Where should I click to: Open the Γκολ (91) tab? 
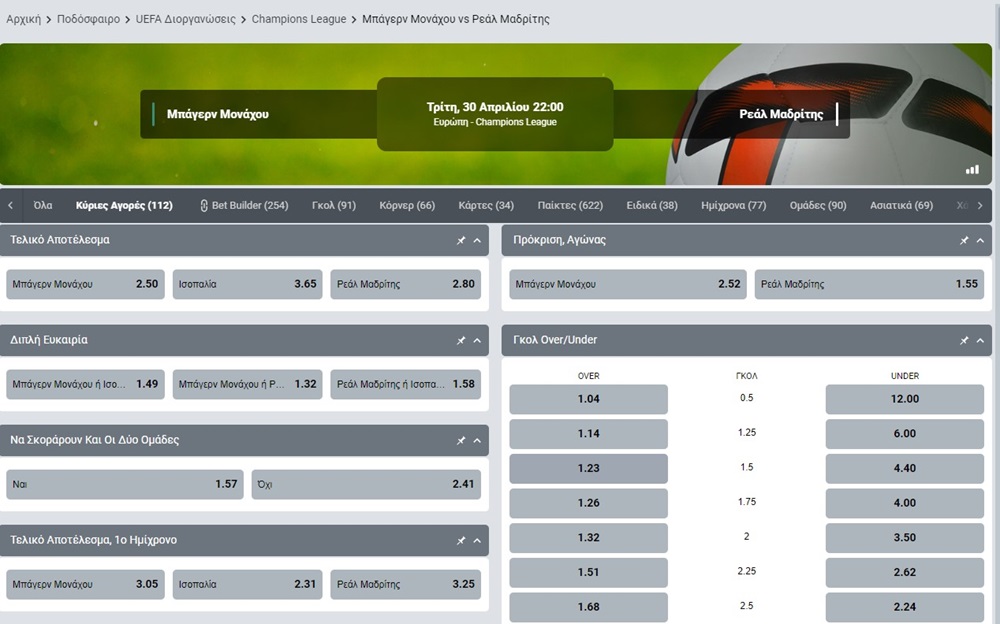coord(334,205)
